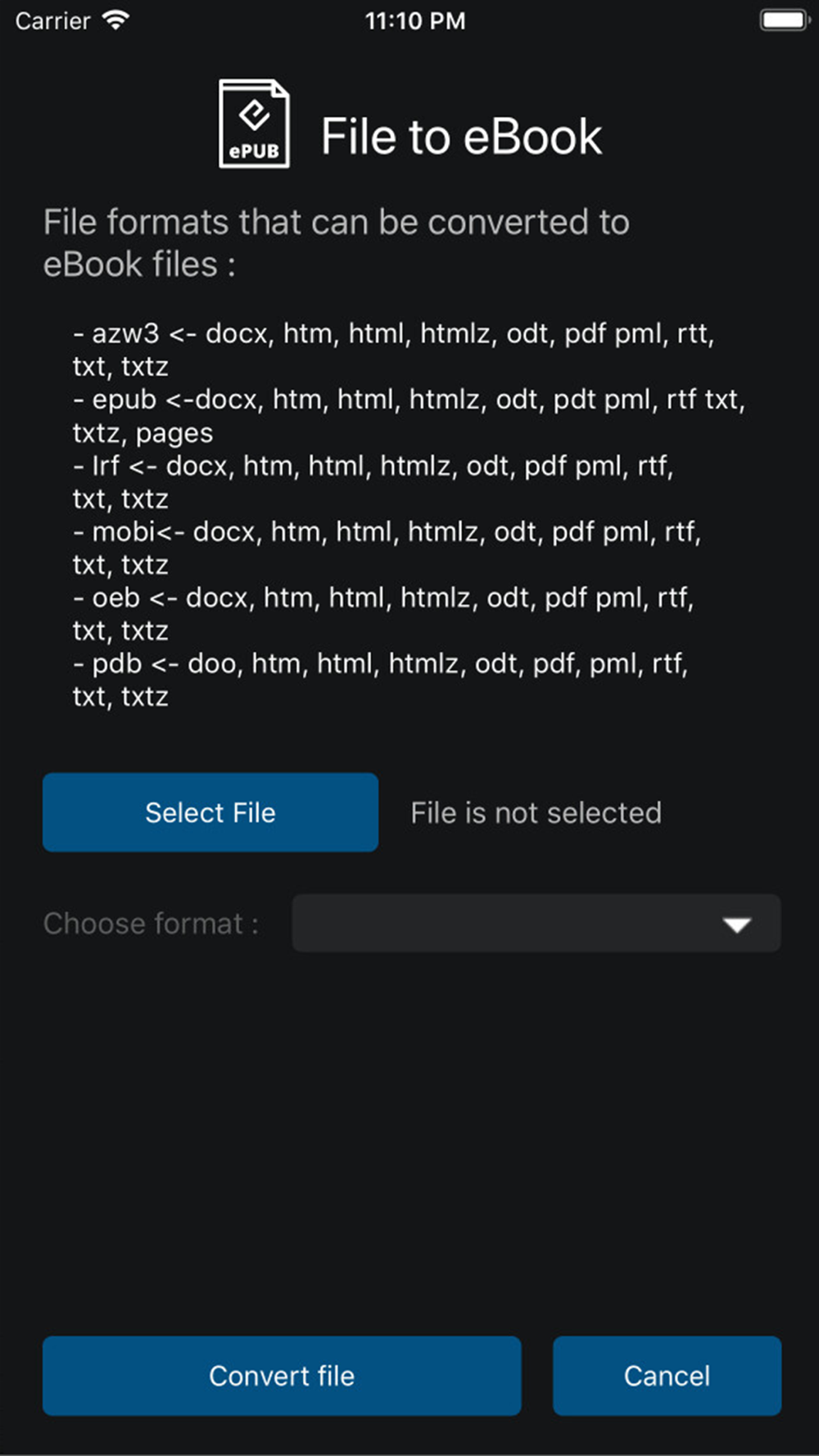This screenshot has width=819, height=1456.
Task: Tap the WiFi signal icon in status bar
Action: click(x=116, y=20)
